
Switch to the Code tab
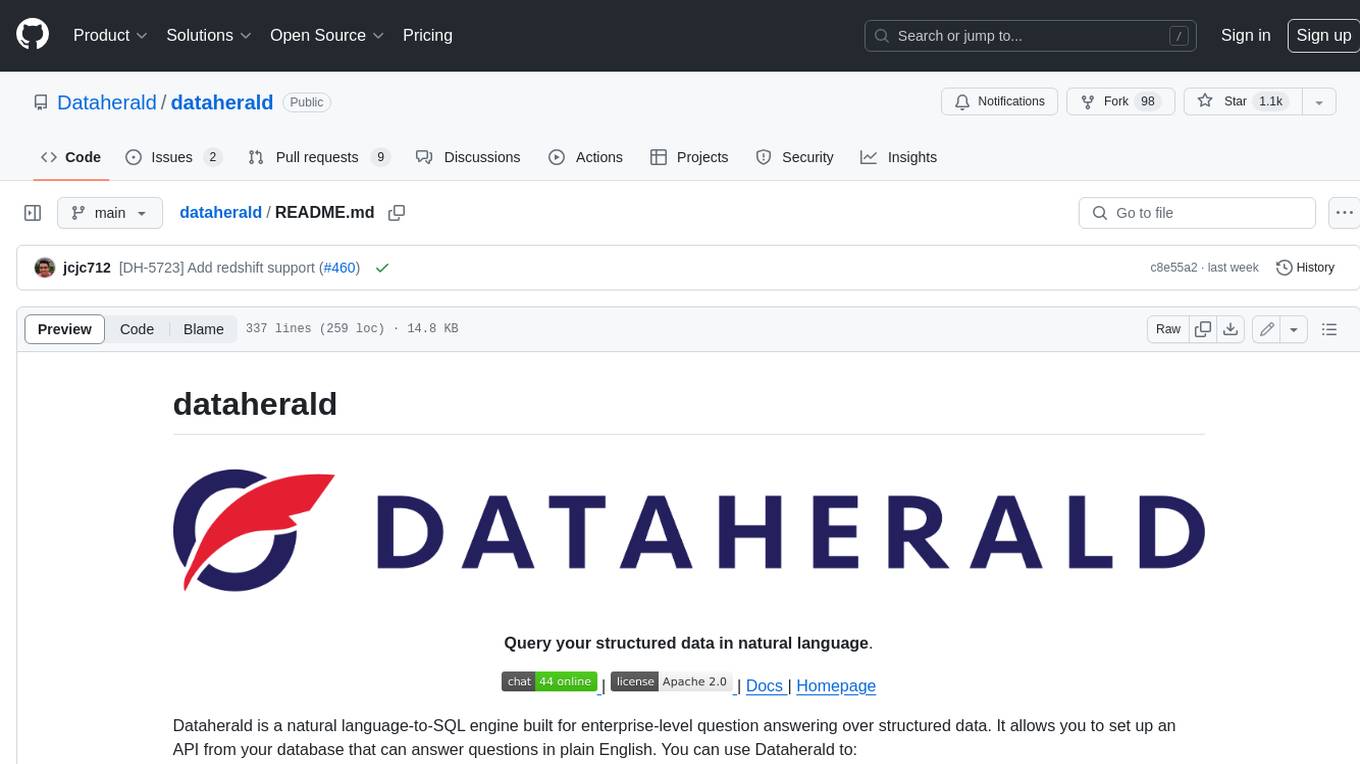[71, 157]
